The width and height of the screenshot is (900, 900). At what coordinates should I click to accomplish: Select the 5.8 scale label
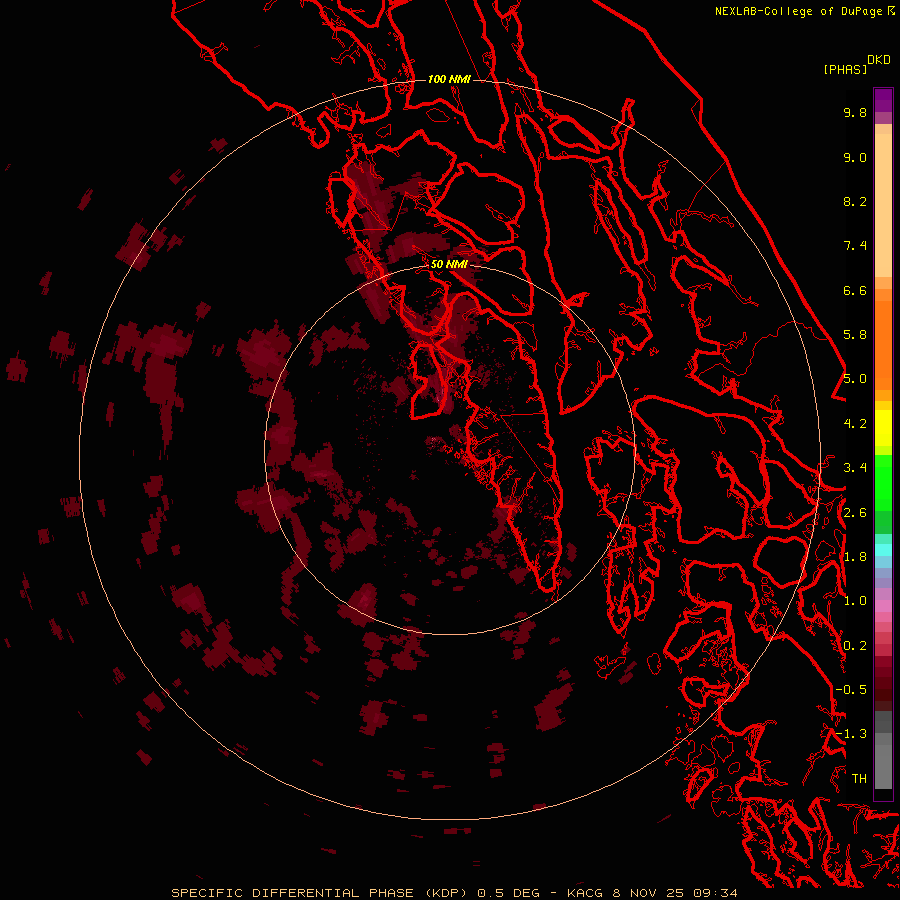[855, 335]
